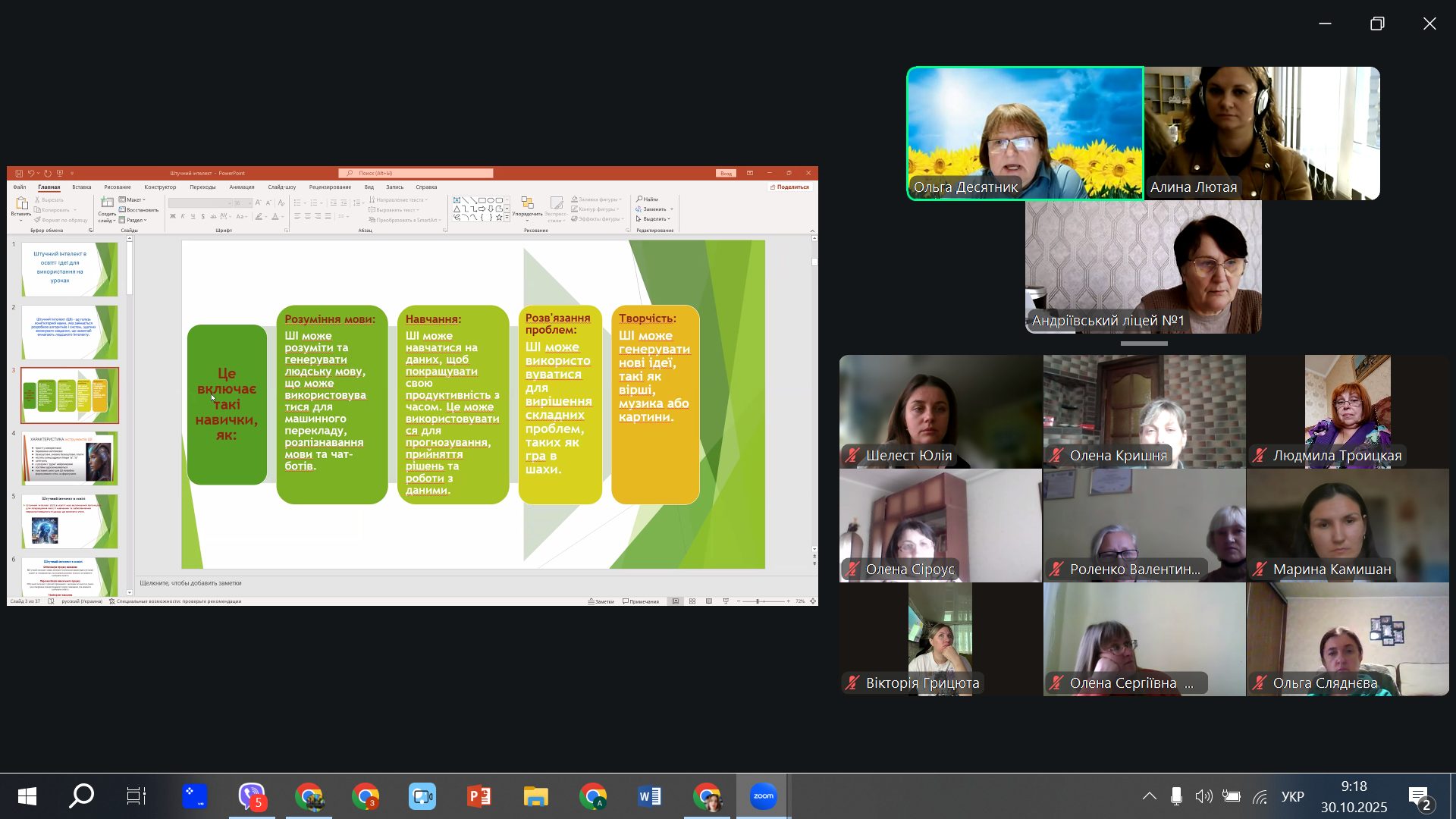Click the PowerPoint save icon
Image resolution: width=1456 pixels, height=819 pixels.
[x=19, y=173]
